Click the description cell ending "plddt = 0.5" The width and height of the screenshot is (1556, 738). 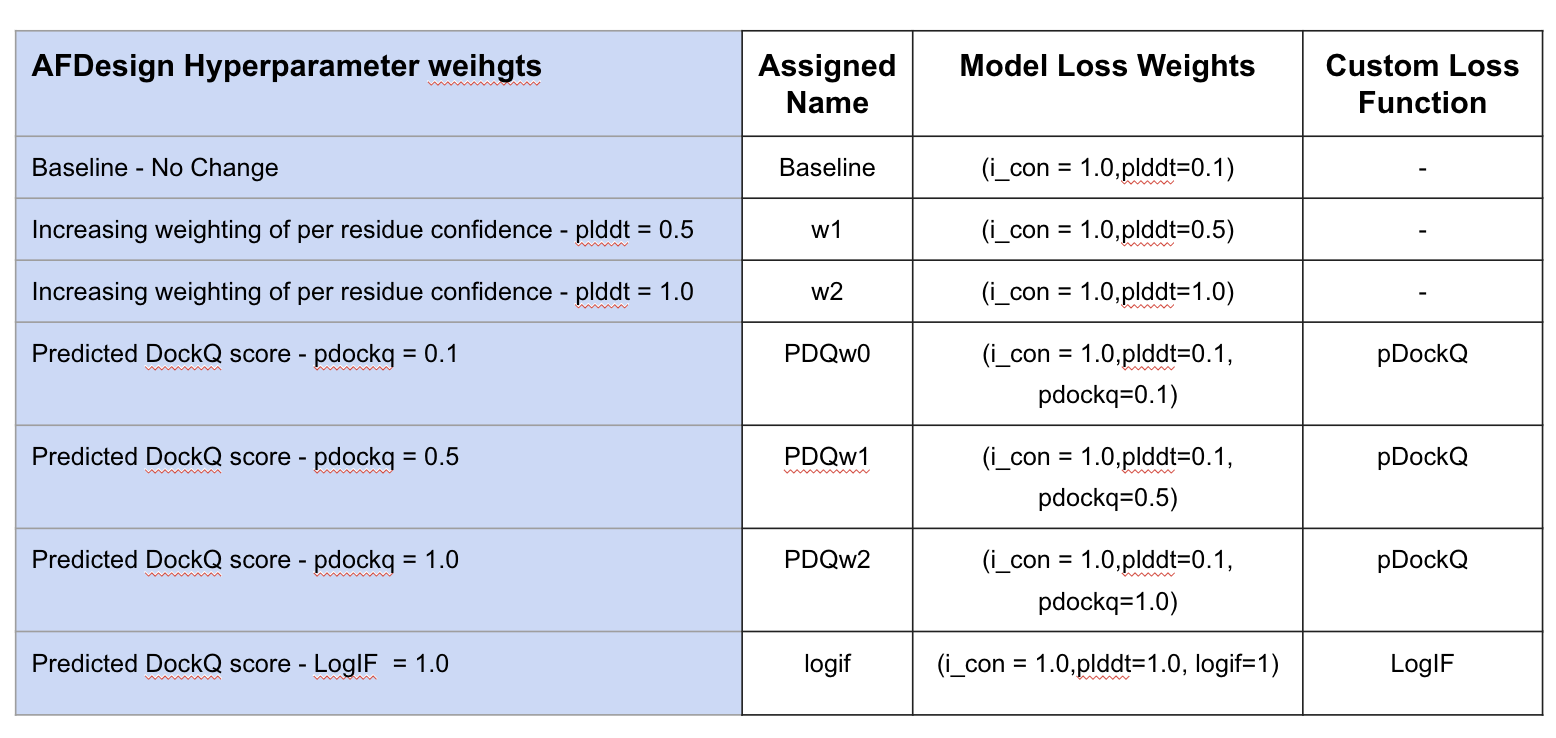tap(362, 229)
